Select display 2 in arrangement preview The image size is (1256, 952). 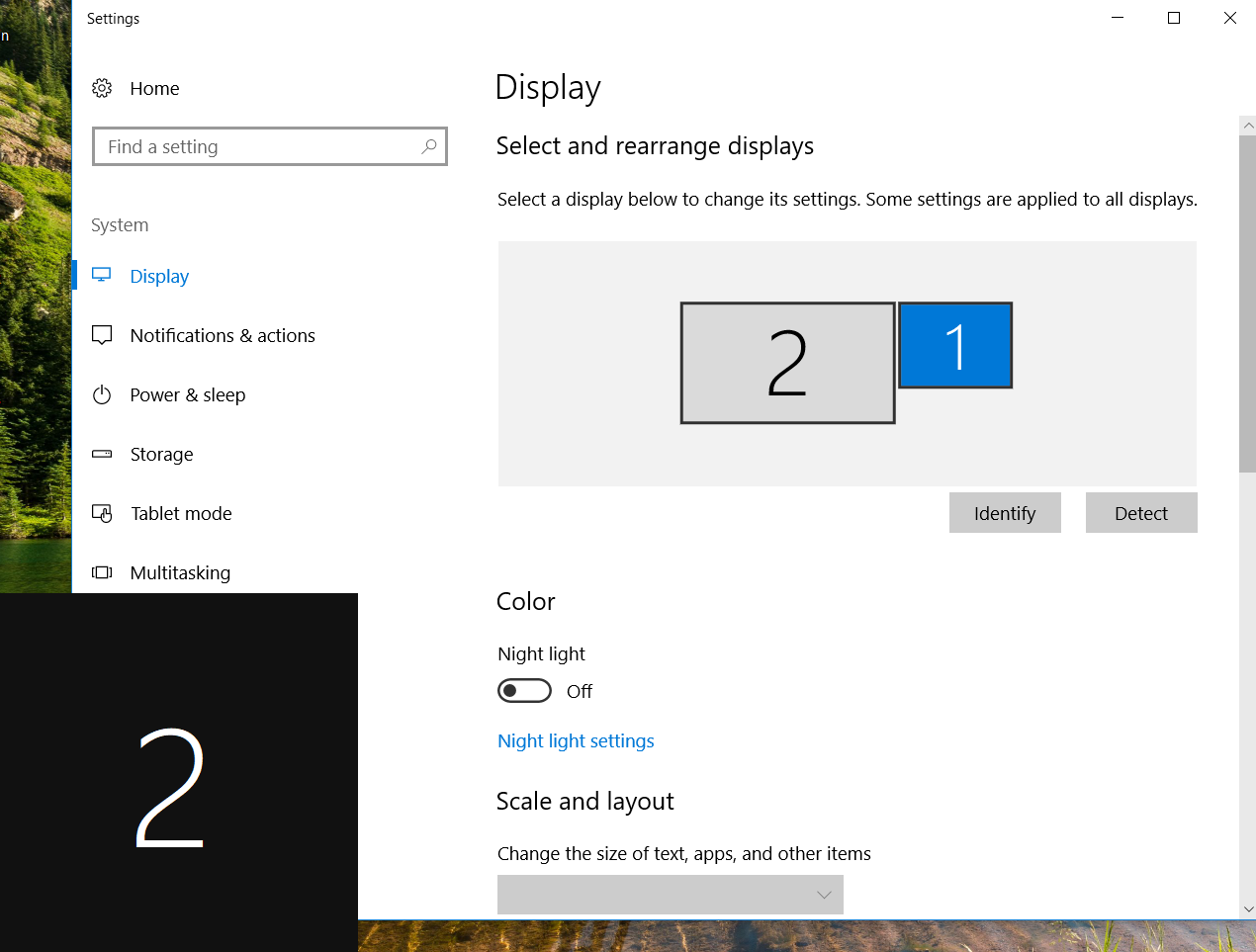787,363
